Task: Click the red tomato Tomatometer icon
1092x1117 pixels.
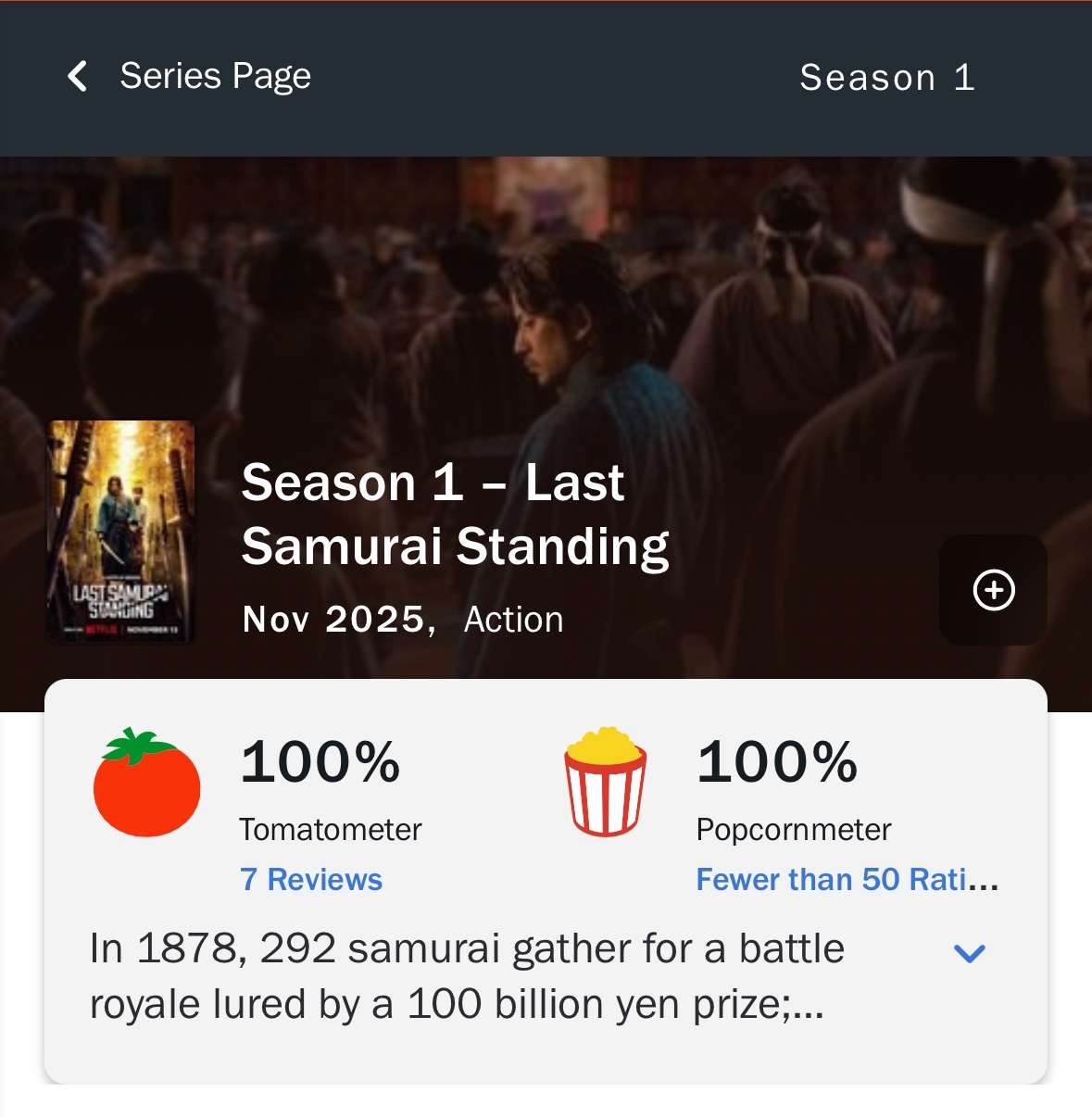Action: pos(146,783)
